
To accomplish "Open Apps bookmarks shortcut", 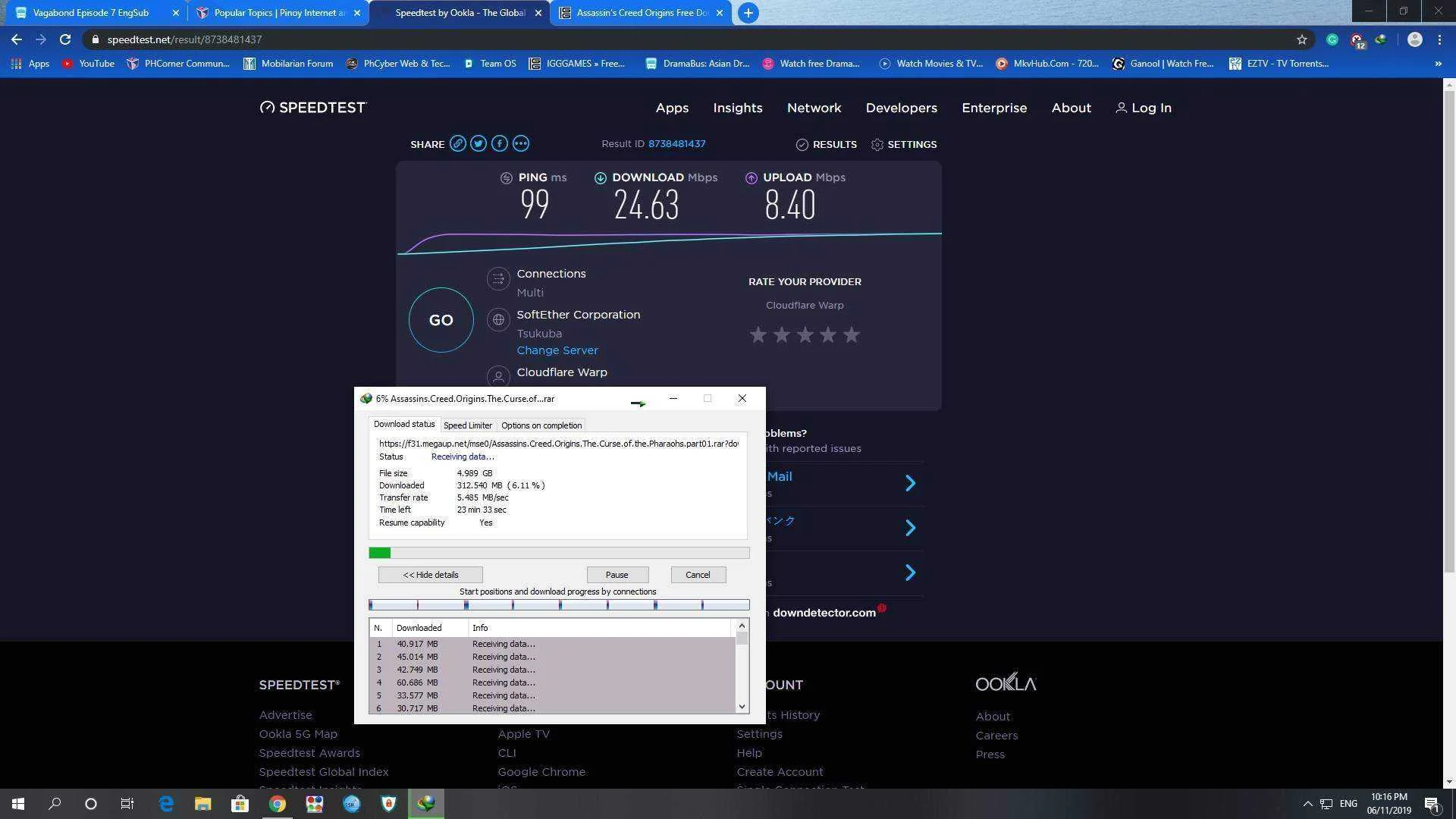I will [x=30, y=64].
